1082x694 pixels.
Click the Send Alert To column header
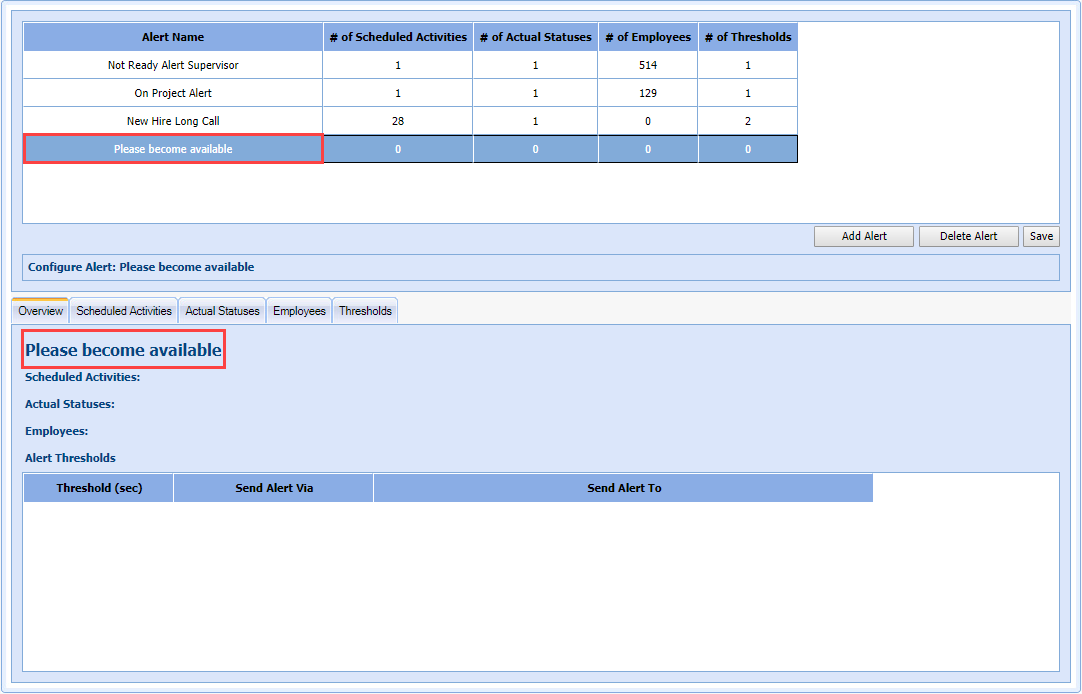pyautogui.click(x=624, y=488)
